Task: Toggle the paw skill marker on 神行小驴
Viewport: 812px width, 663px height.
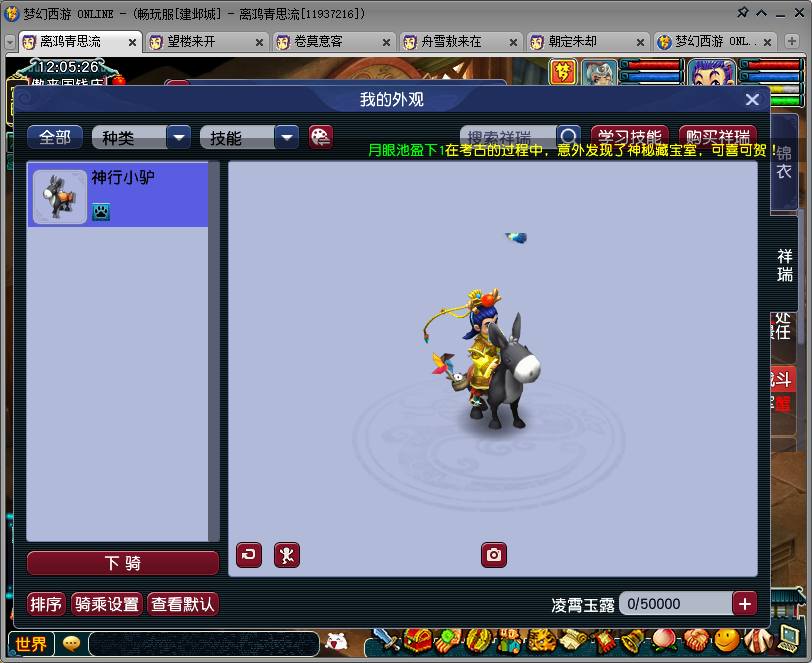Action: [100, 212]
